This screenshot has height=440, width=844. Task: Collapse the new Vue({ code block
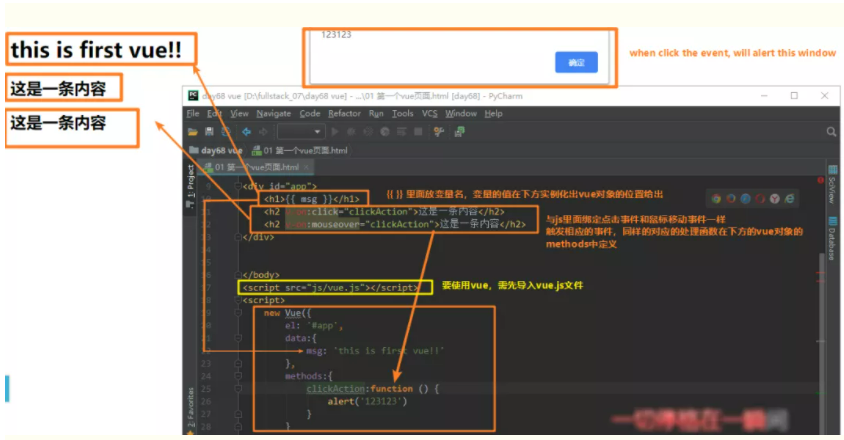click(x=238, y=313)
